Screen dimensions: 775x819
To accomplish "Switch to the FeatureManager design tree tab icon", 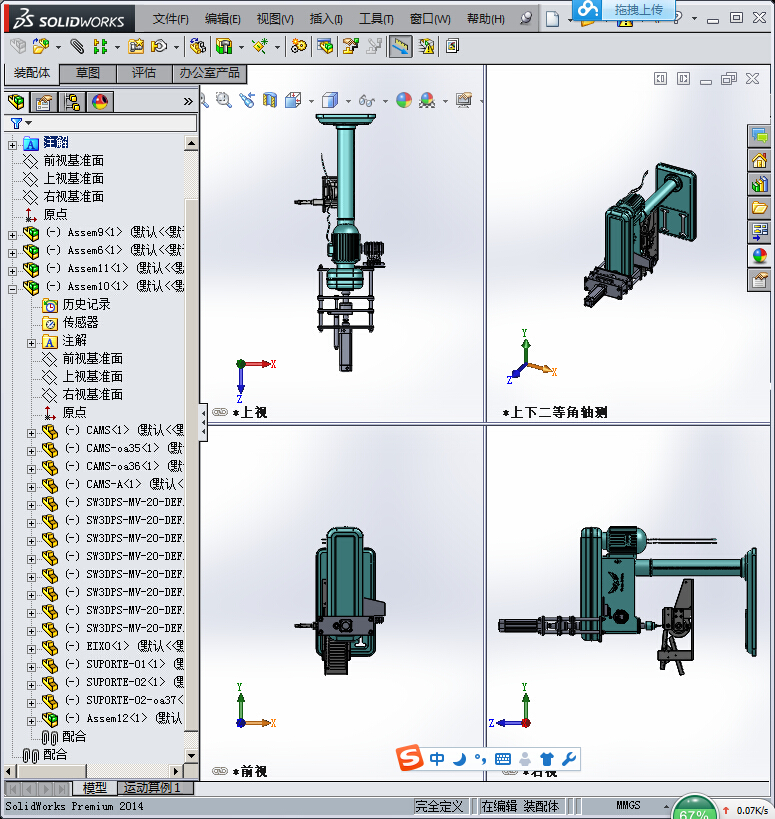I will (x=16, y=102).
